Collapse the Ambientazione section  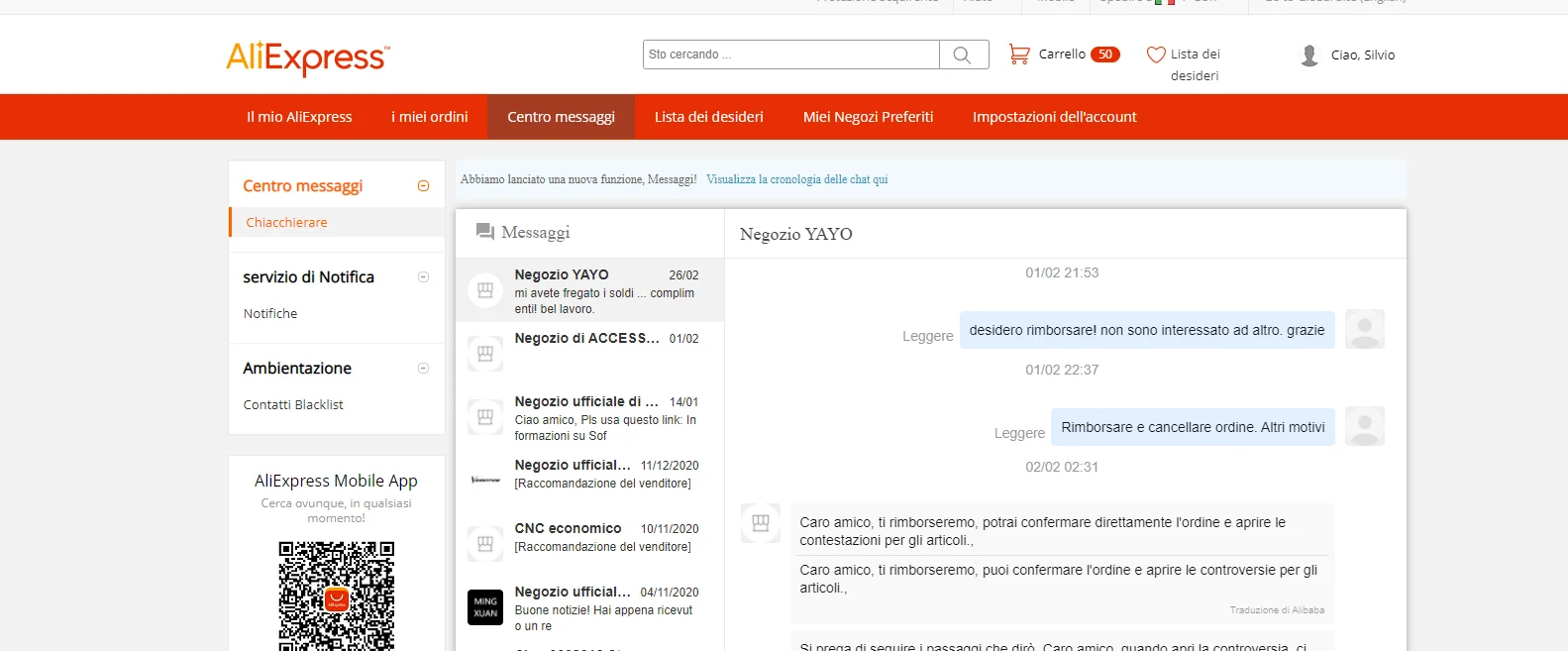click(423, 369)
